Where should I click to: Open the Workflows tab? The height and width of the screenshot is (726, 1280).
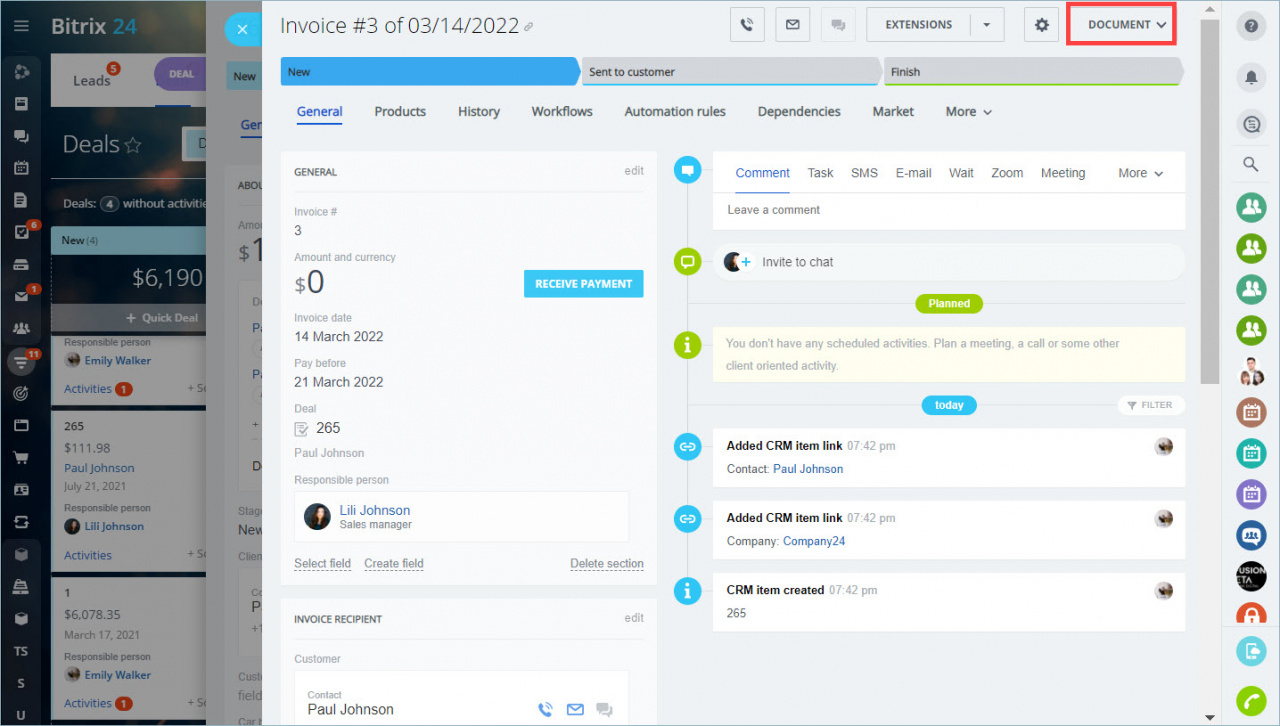(562, 112)
